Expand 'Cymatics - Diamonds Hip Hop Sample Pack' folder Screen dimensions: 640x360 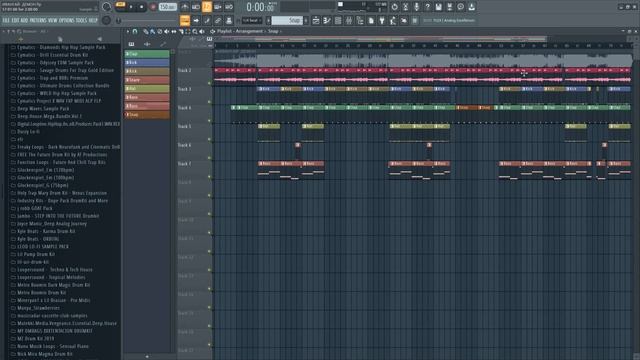pos(61,47)
